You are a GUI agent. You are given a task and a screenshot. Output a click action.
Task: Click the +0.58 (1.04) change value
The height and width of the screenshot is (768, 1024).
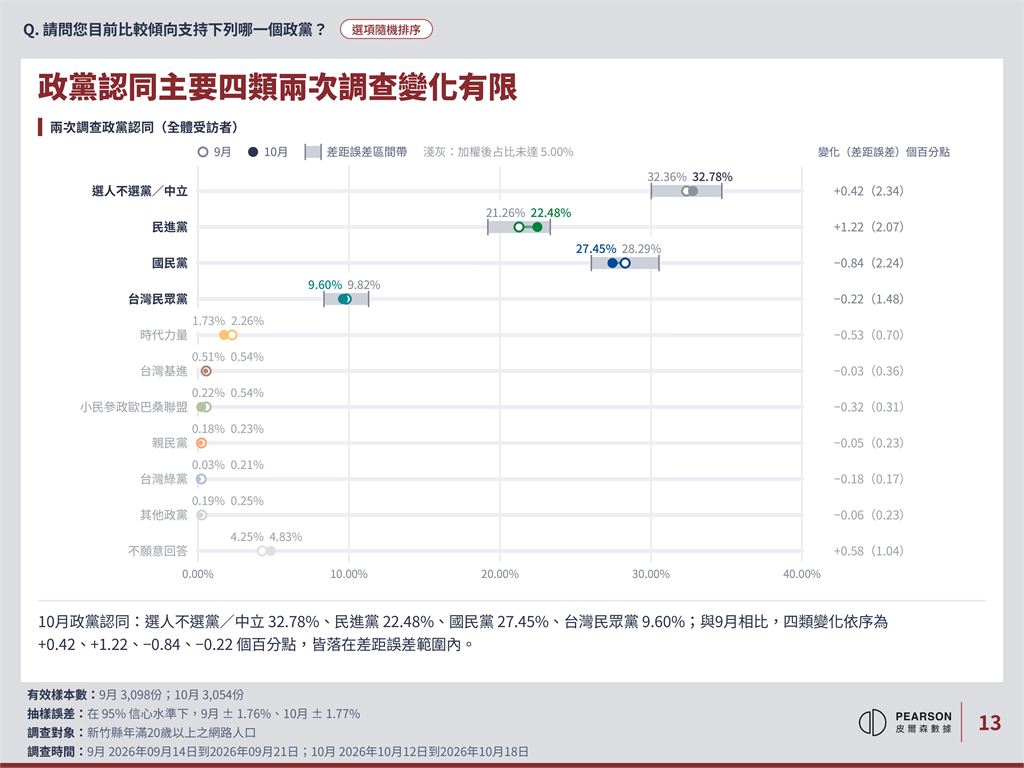coord(869,551)
